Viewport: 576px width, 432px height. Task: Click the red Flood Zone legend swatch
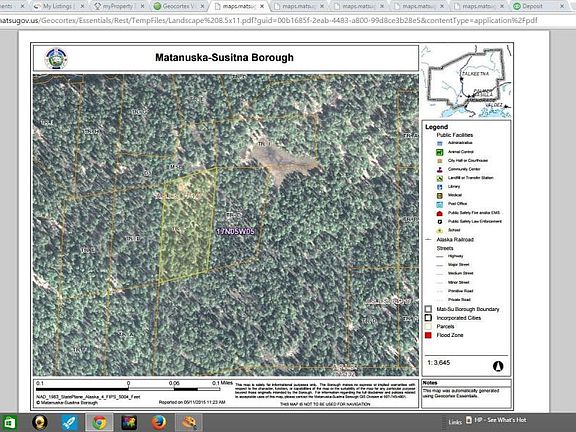pyautogui.click(x=428, y=335)
